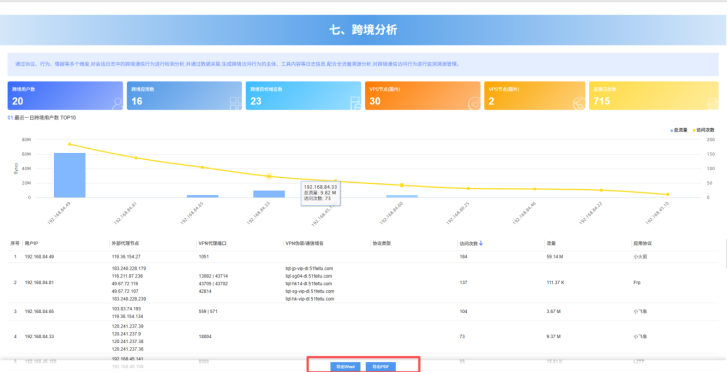Click traffic value 3.67 M
The image size is (728, 372).
(554, 312)
